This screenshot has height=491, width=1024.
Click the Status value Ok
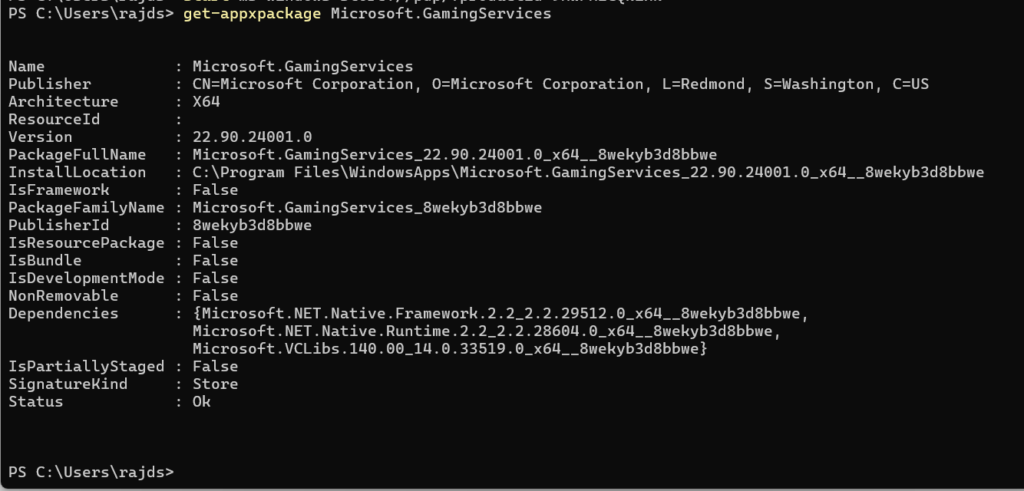(202, 401)
